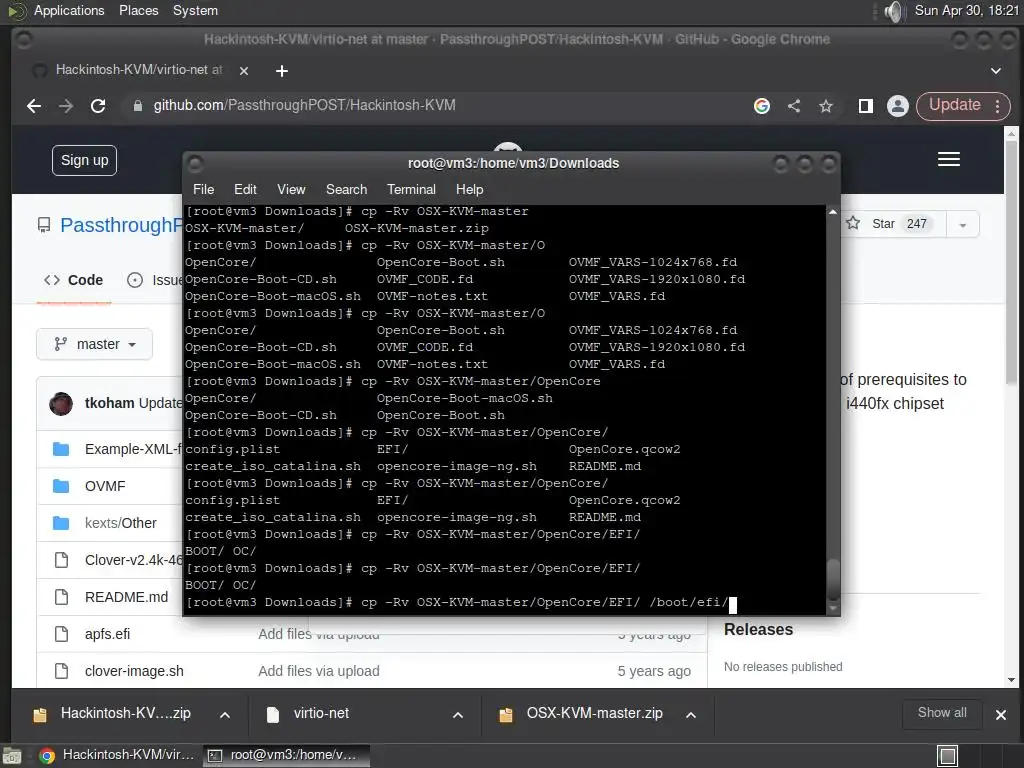Bookmark this page with the star

826,106
